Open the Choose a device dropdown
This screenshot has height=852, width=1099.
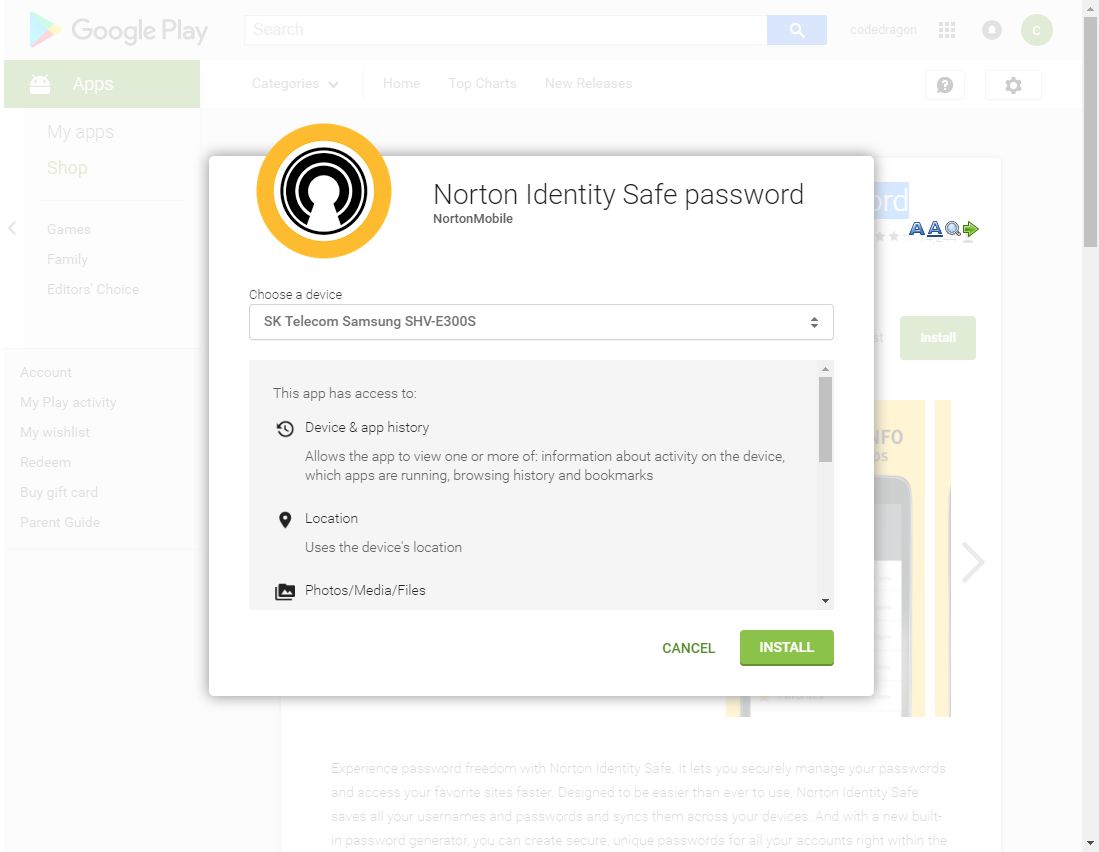click(541, 322)
